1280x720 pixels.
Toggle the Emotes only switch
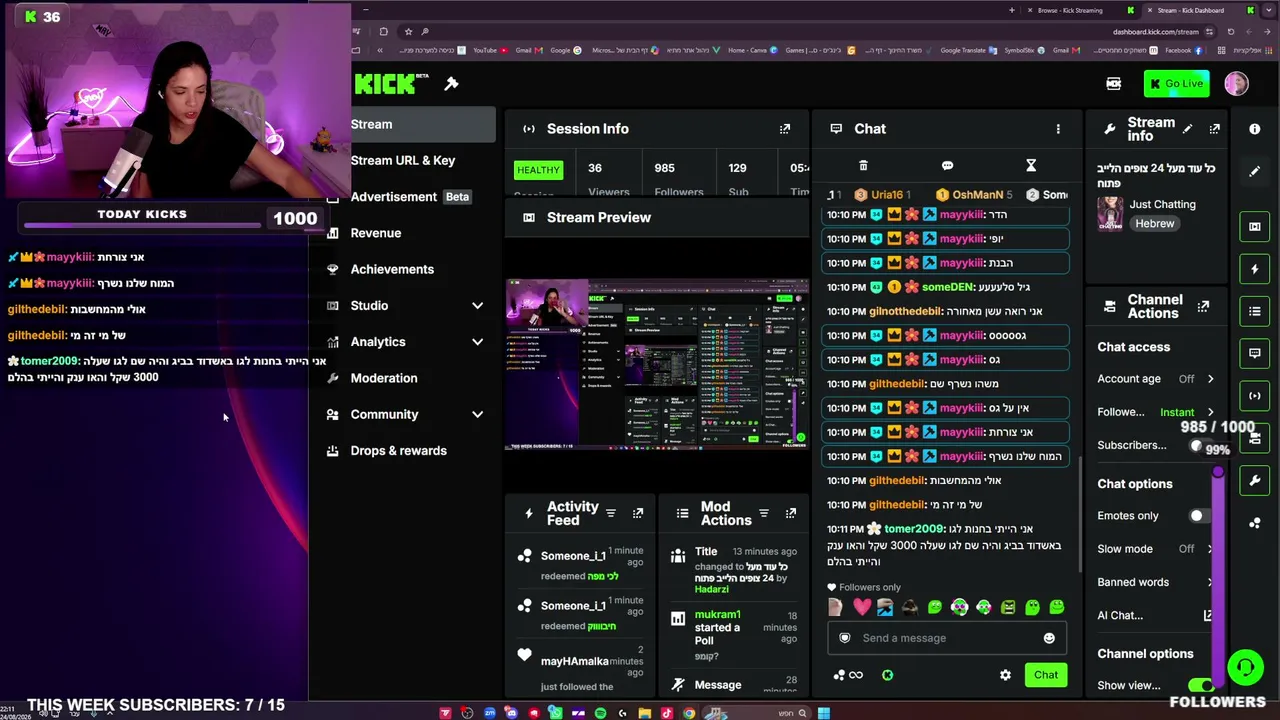tap(1199, 516)
